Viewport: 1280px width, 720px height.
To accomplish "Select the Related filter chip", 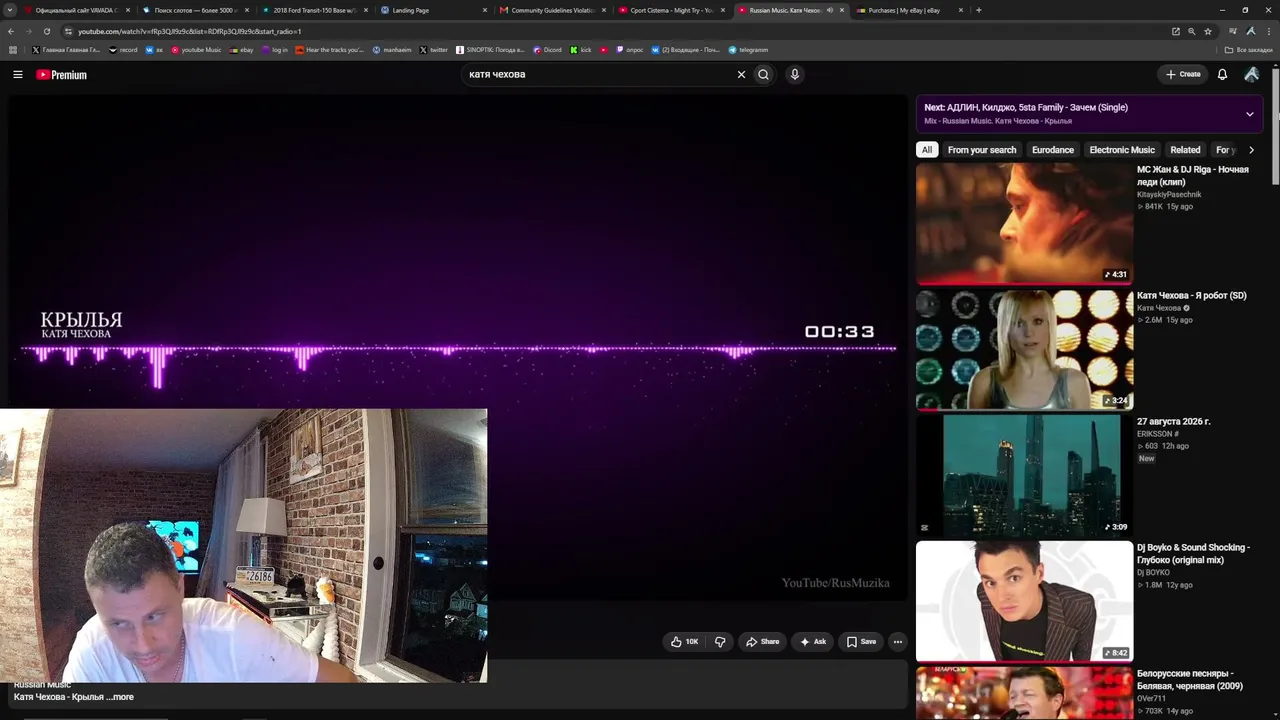I will tap(1185, 150).
